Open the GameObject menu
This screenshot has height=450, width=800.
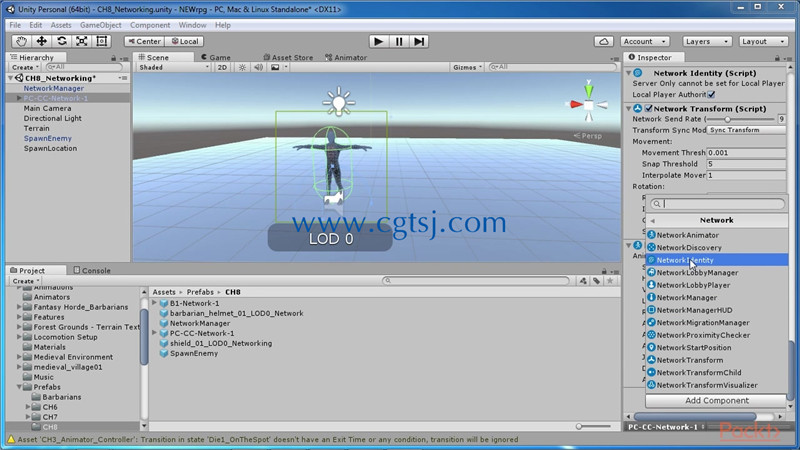[101, 25]
